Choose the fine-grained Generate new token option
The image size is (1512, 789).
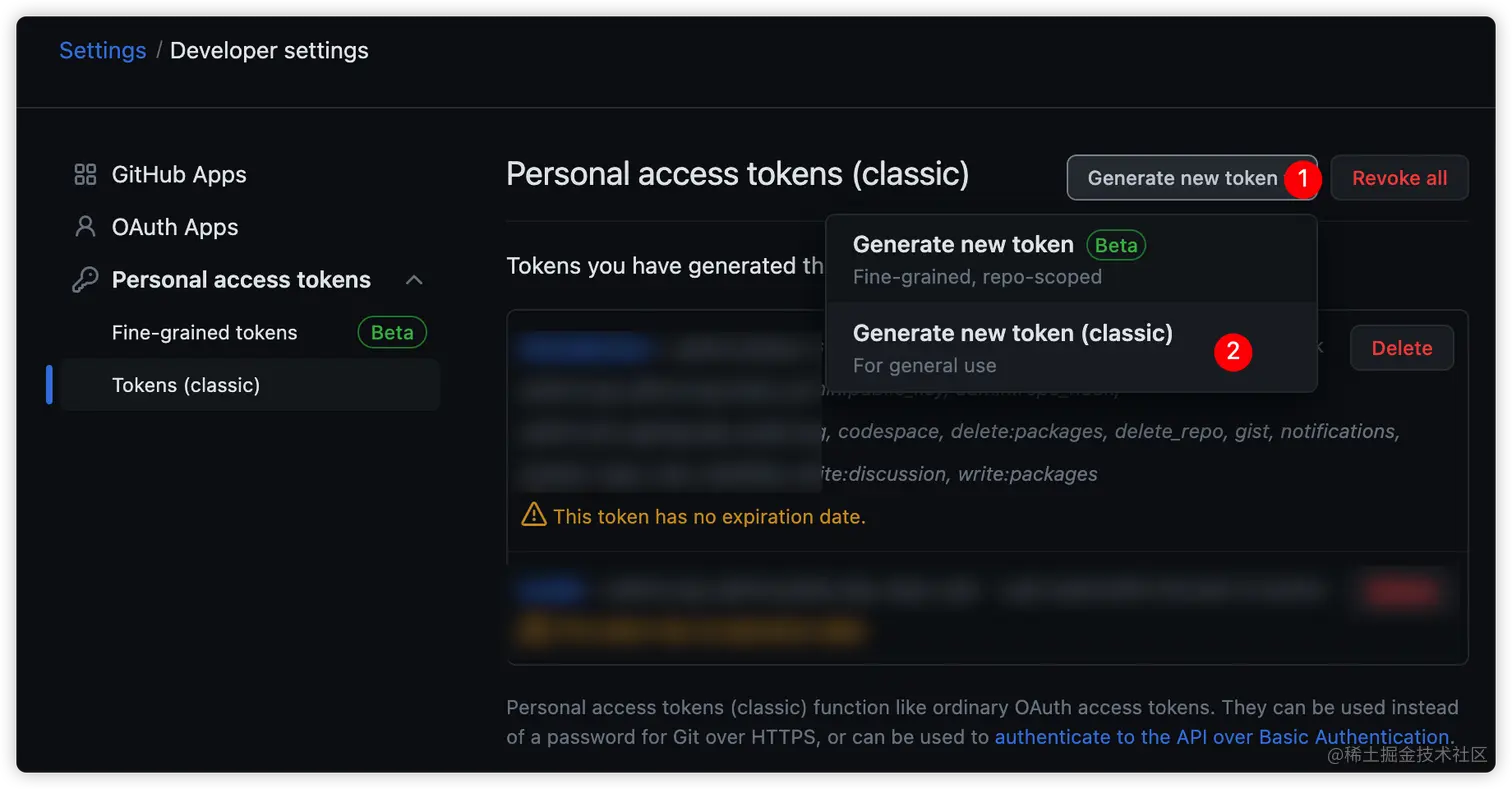(x=962, y=258)
